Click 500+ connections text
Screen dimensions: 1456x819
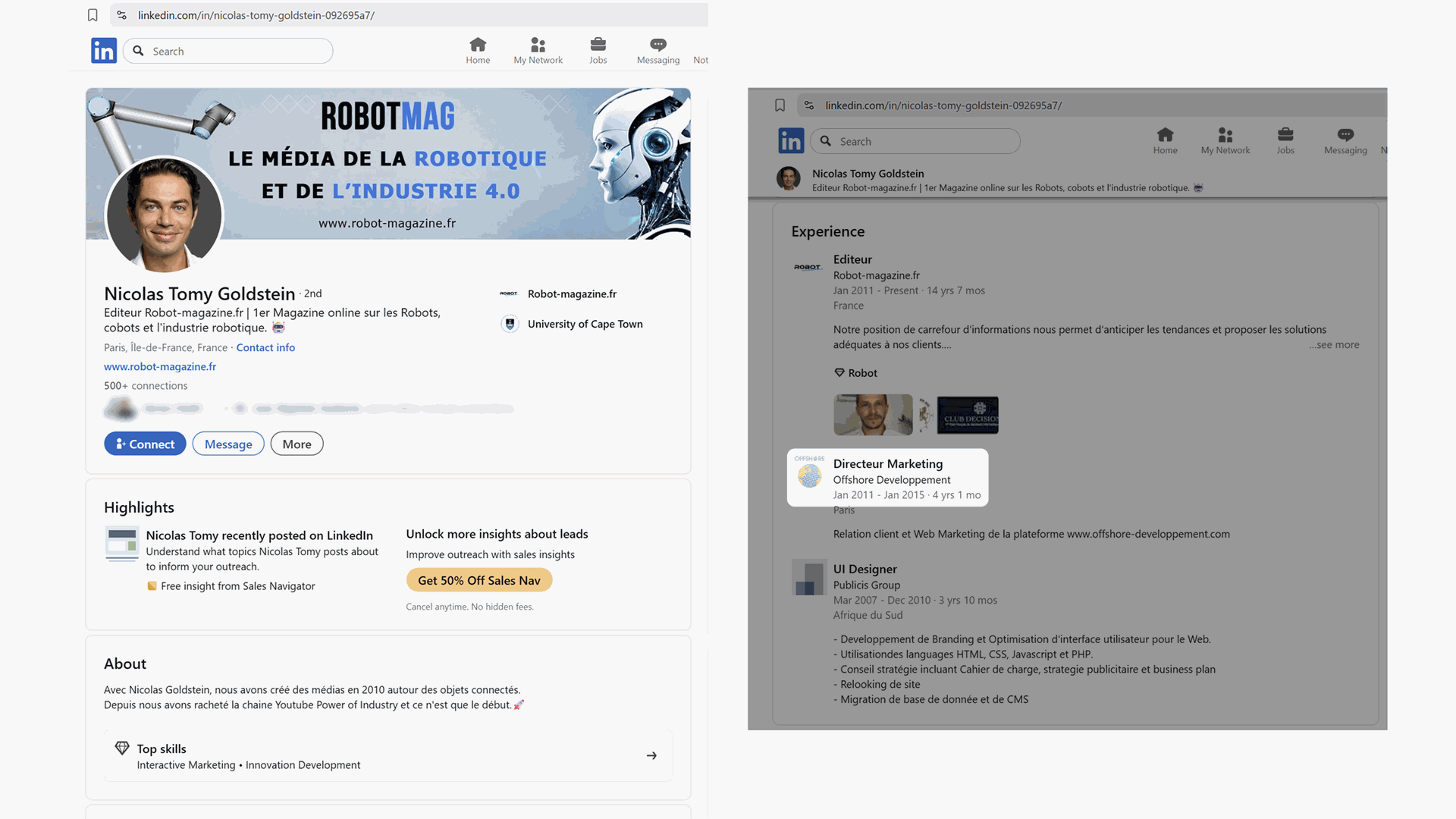click(146, 385)
